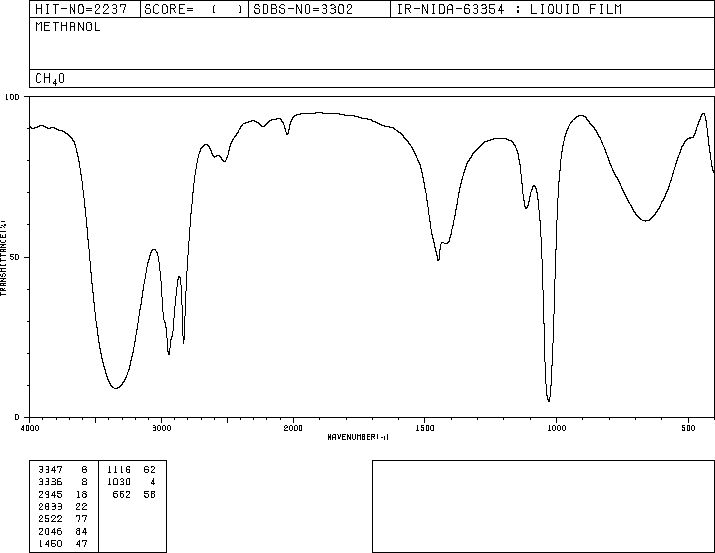Image resolution: width=715 pixels, height=553 pixels.
Task: Click the empty box at bottom right
Action: coord(541,506)
